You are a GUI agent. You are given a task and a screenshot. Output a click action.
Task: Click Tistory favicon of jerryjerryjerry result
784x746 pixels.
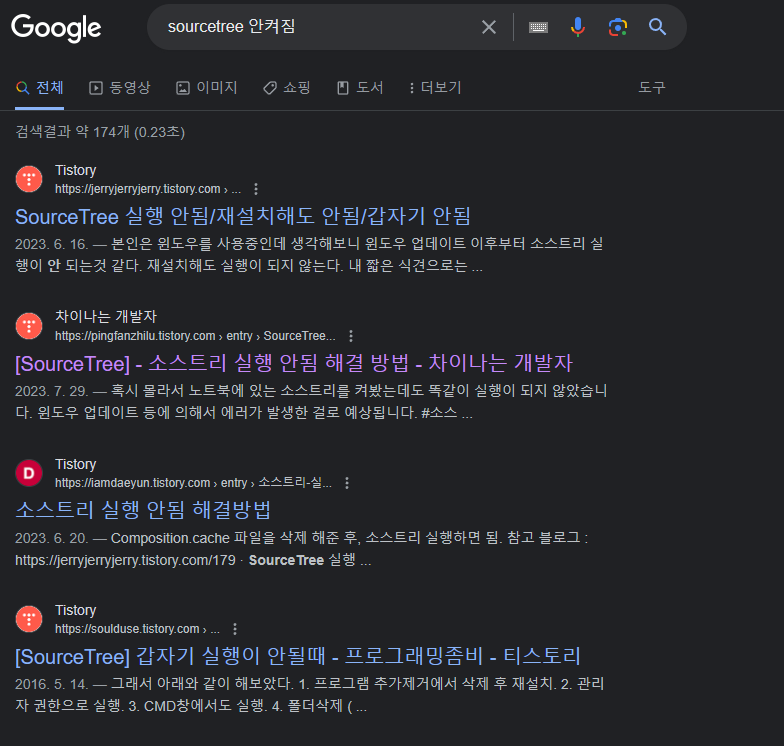point(29,179)
